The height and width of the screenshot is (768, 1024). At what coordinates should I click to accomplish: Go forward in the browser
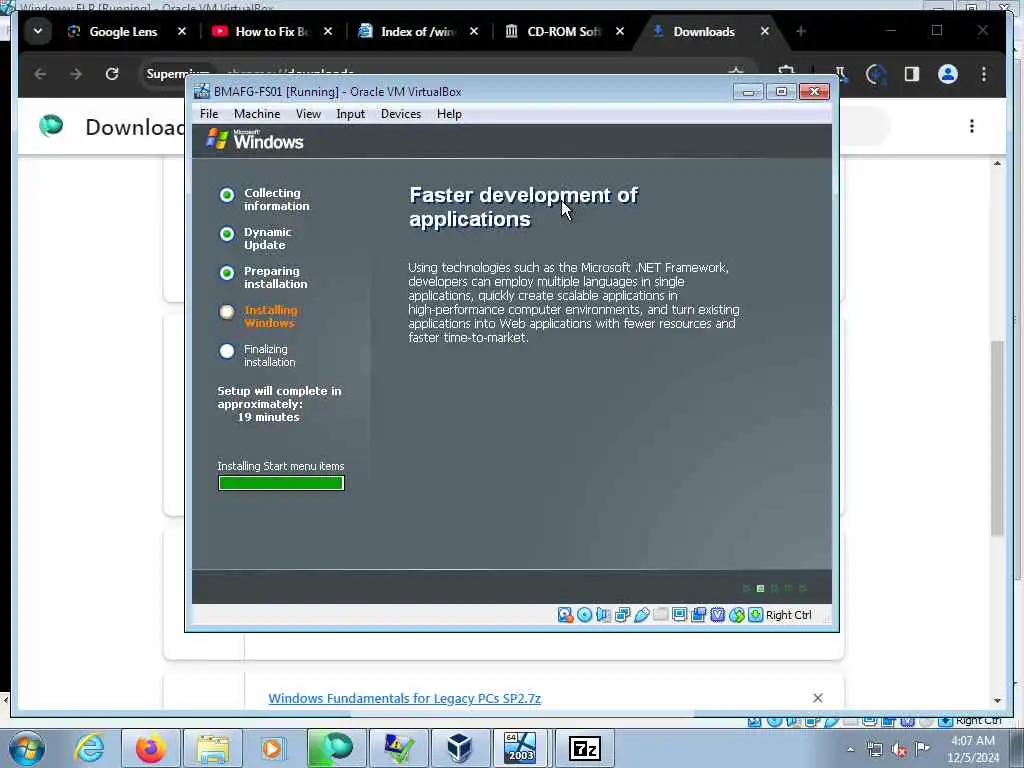pos(76,74)
